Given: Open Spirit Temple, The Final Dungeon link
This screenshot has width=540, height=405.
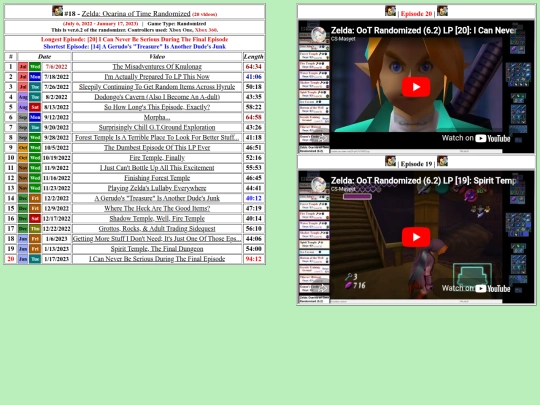Looking at the screenshot, I should tap(157, 249).
